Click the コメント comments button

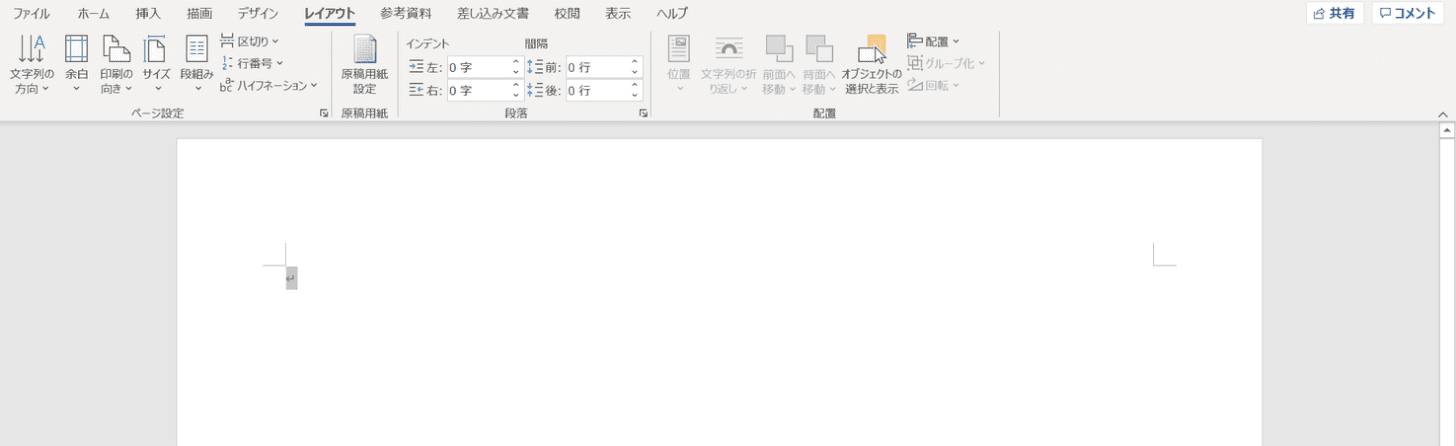1407,13
